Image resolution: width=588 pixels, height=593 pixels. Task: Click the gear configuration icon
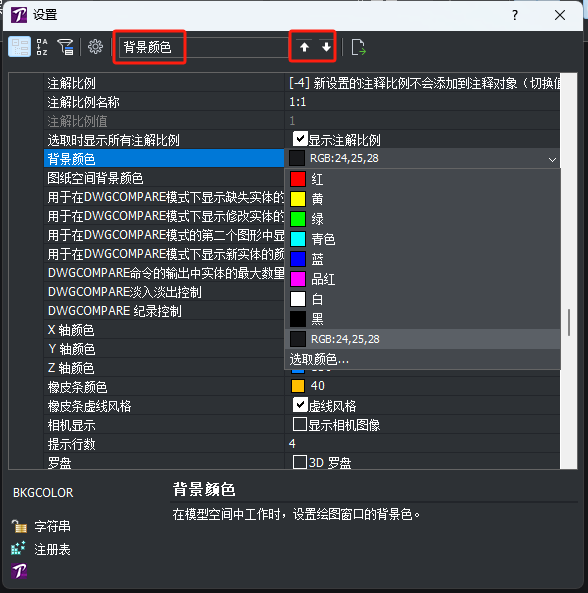tap(95, 47)
